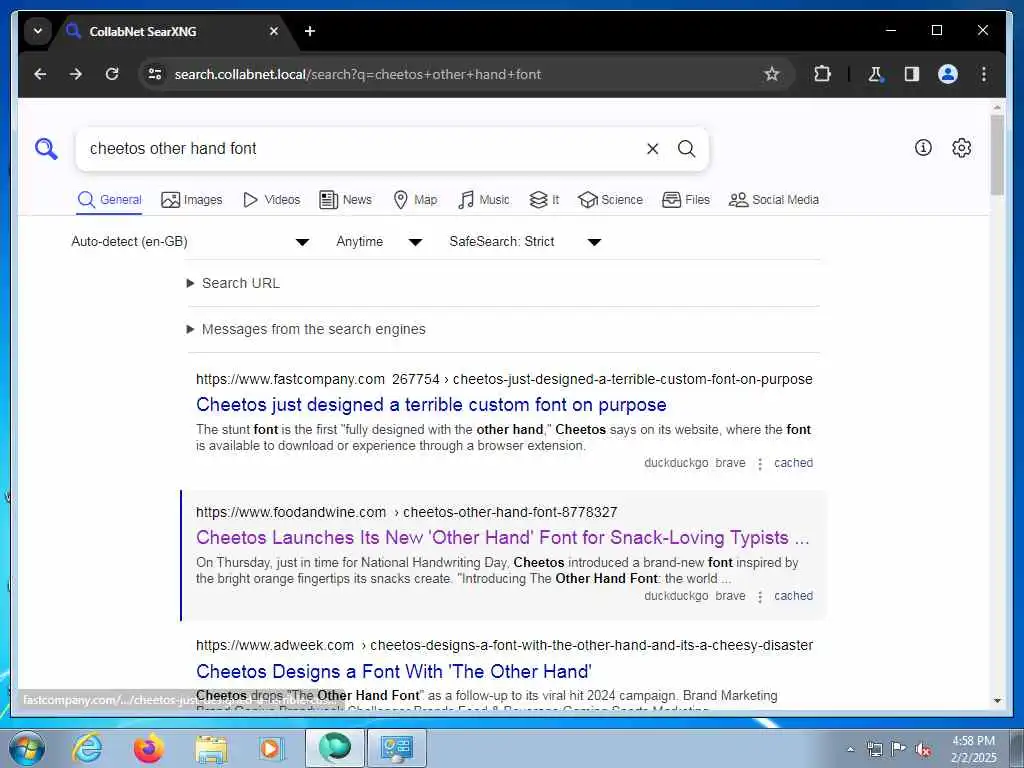
Task: Open cached link for foodandwine result
Action: pyautogui.click(x=793, y=596)
